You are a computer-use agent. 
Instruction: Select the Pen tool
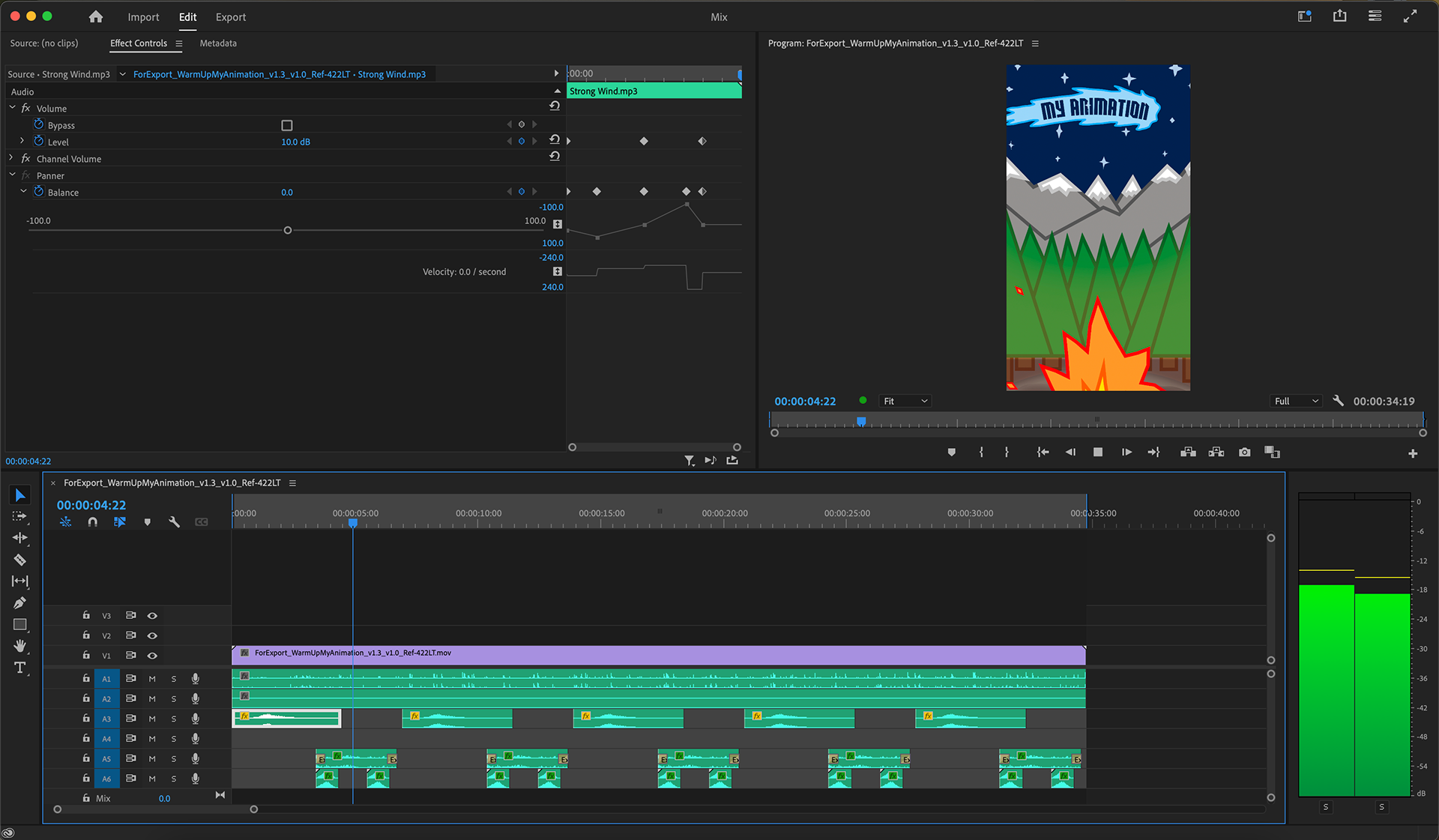coord(20,603)
